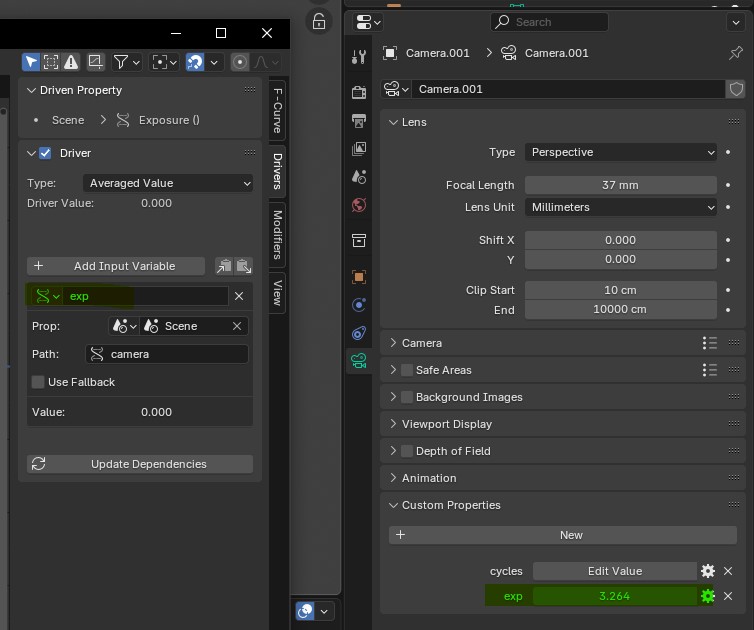Open the snapping options arrow
Viewport: 754px width, 630px height.
click(x=214, y=62)
